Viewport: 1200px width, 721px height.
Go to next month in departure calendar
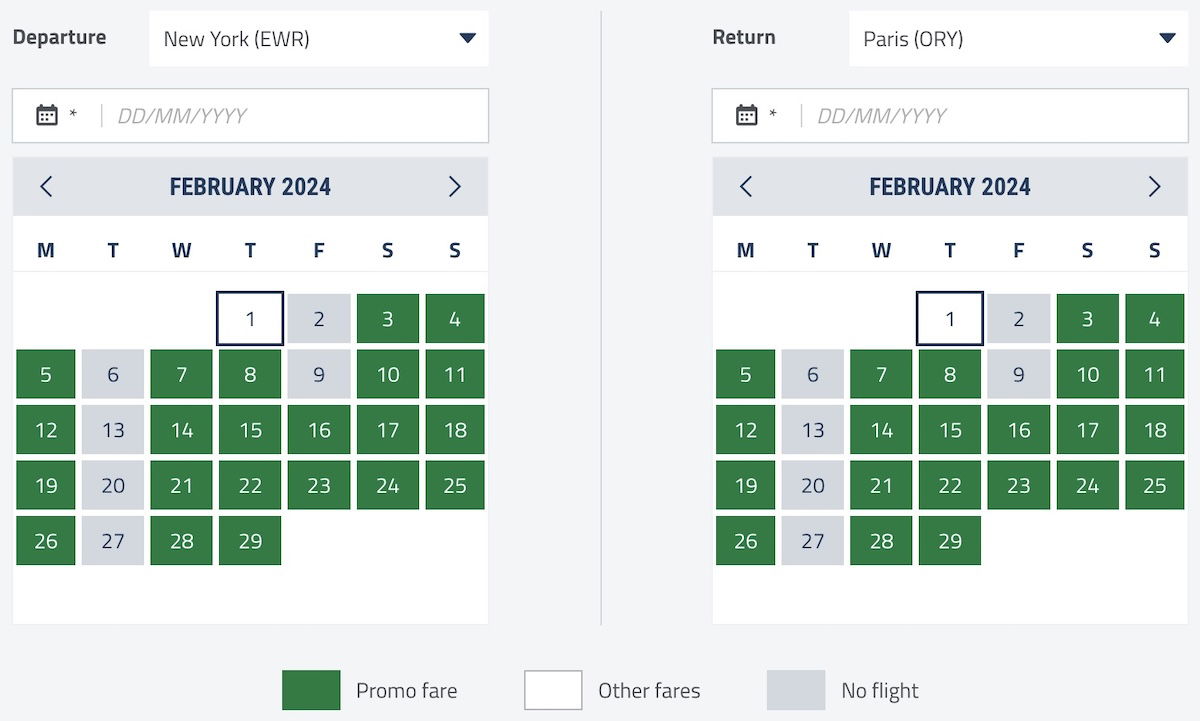pos(455,186)
